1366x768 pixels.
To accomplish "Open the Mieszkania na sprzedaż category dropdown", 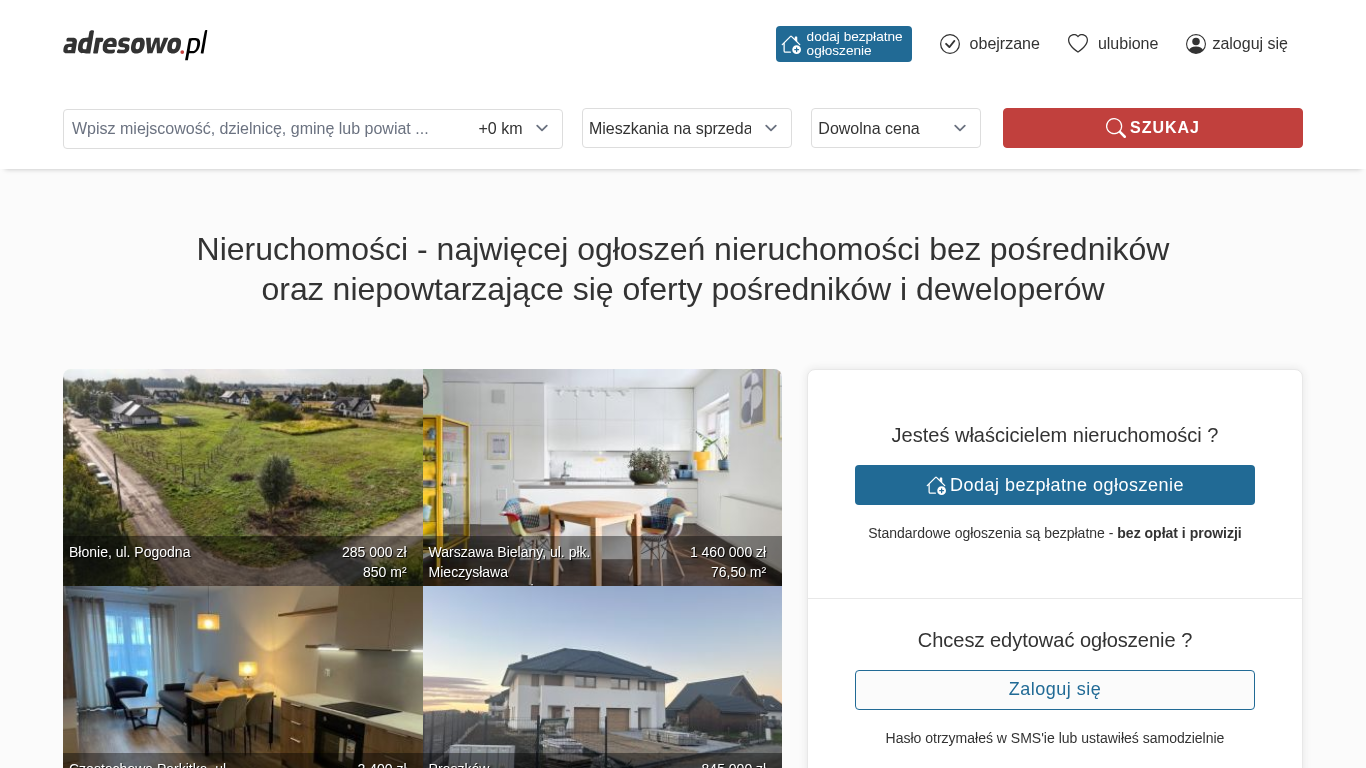I will pos(686,128).
